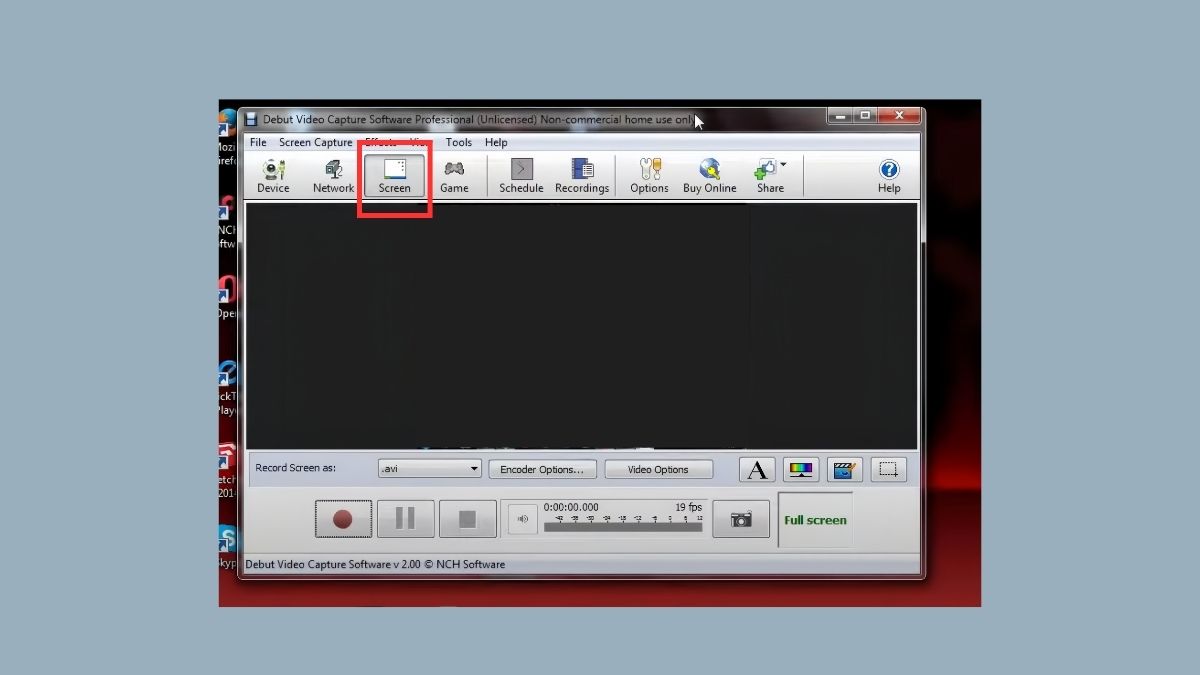The height and width of the screenshot is (675, 1200).
Task: Click the speaker audio icon
Action: 522,519
